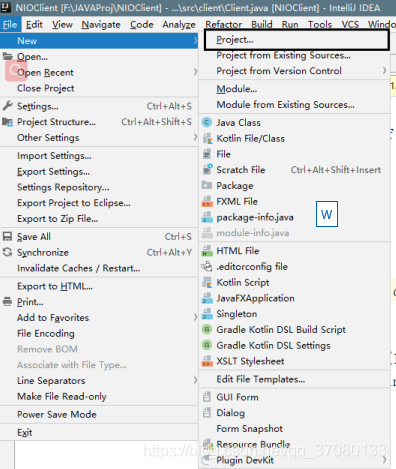396x469 pixels.
Task: Click the JavaFXApplication icon
Action: click(207, 298)
